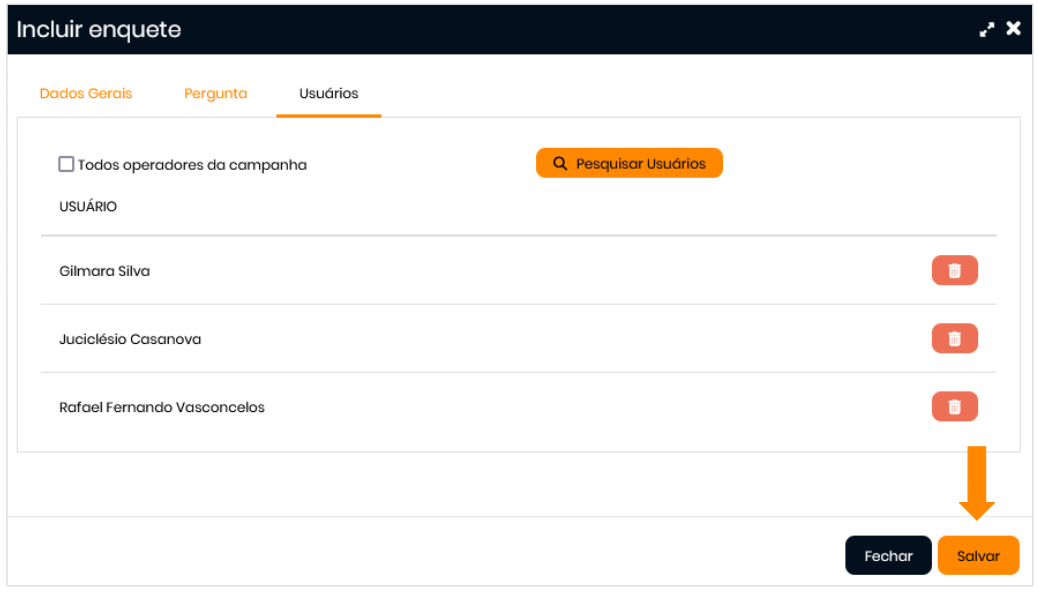Viewport: 1038px width, 593px height.
Task: Select the Usuários tab
Action: [x=328, y=93]
